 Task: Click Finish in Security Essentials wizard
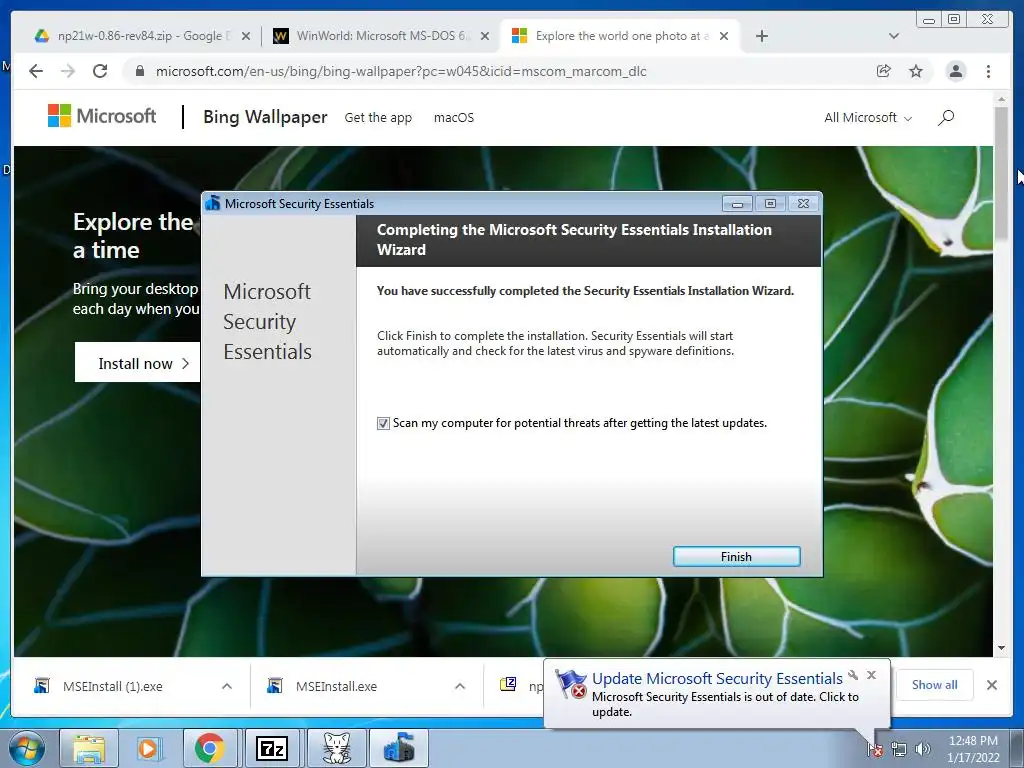pos(736,556)
